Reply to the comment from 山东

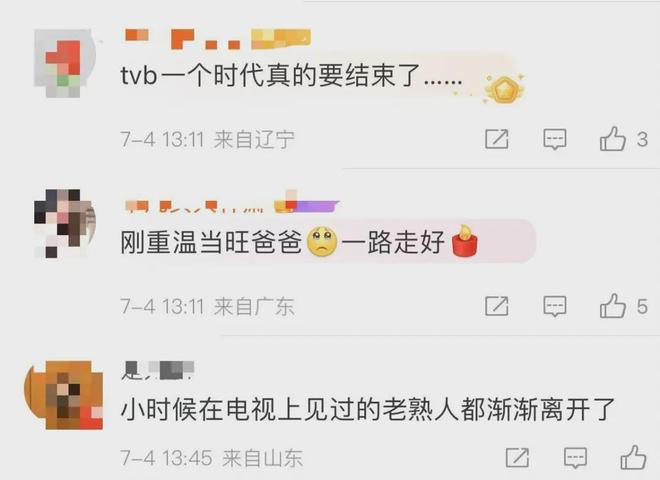575,458
